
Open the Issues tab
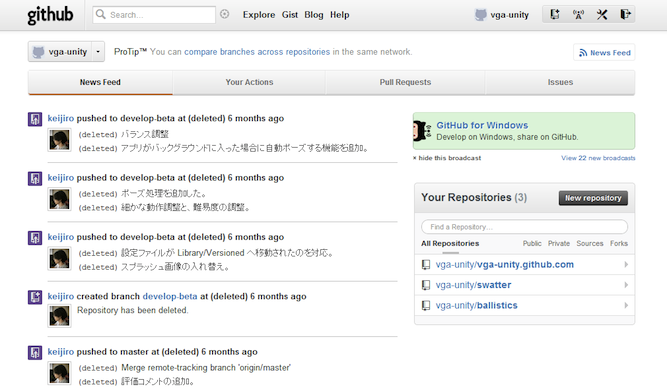tap(560, 83)
